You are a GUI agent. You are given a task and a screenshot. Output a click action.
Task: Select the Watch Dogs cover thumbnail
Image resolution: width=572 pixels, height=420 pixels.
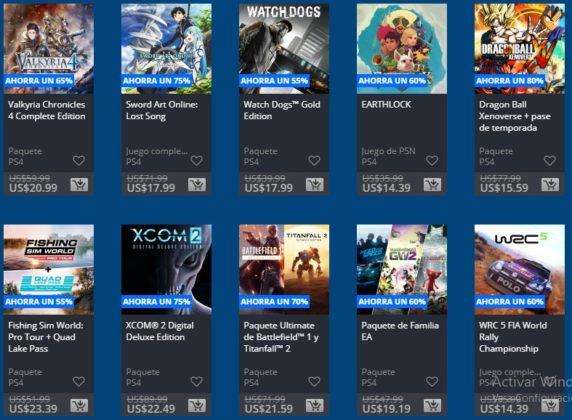tap(284, 49)
